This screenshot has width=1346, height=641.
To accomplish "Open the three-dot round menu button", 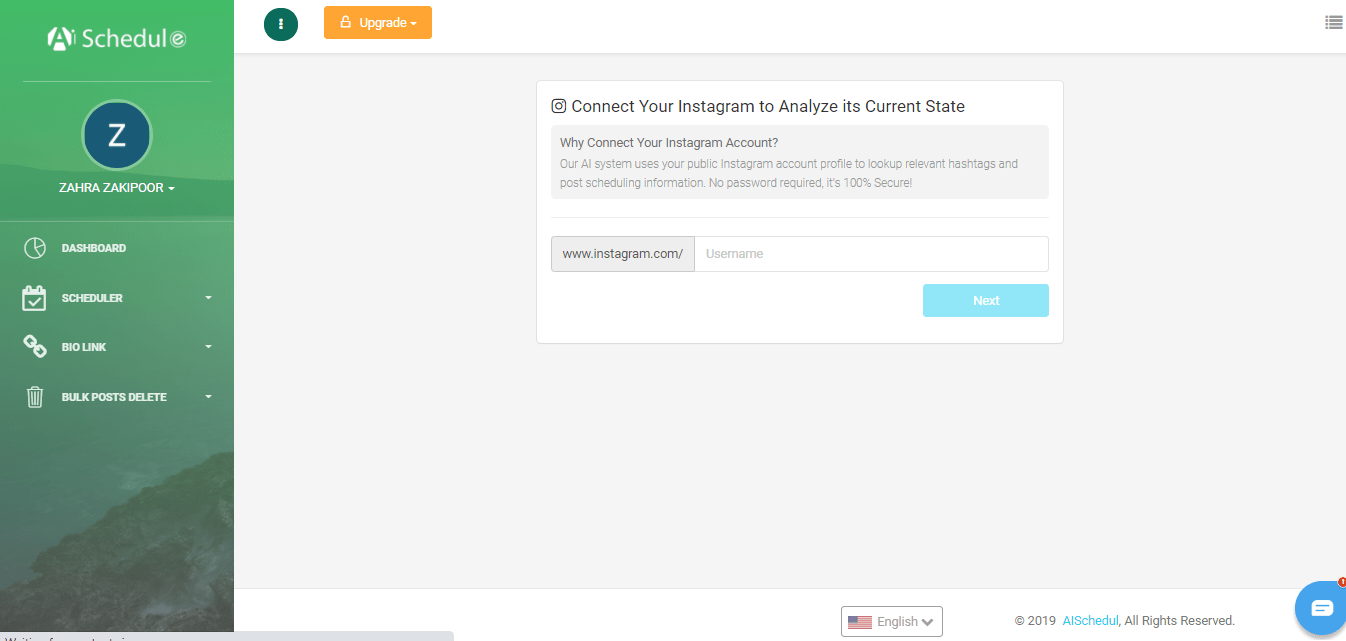I will (281, 24).
